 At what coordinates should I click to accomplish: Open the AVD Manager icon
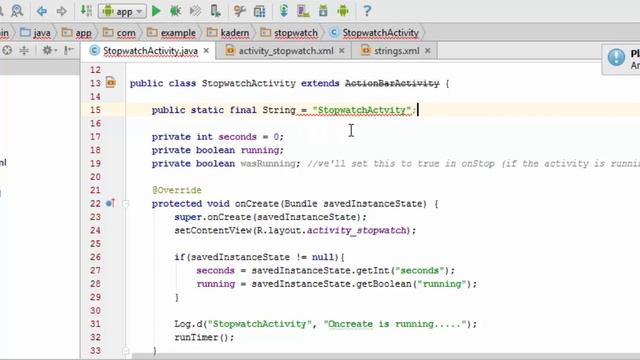click(303, 11)
